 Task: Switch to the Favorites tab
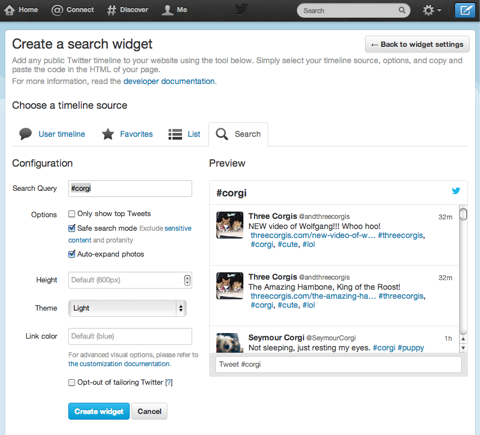[x=127, y=134]
